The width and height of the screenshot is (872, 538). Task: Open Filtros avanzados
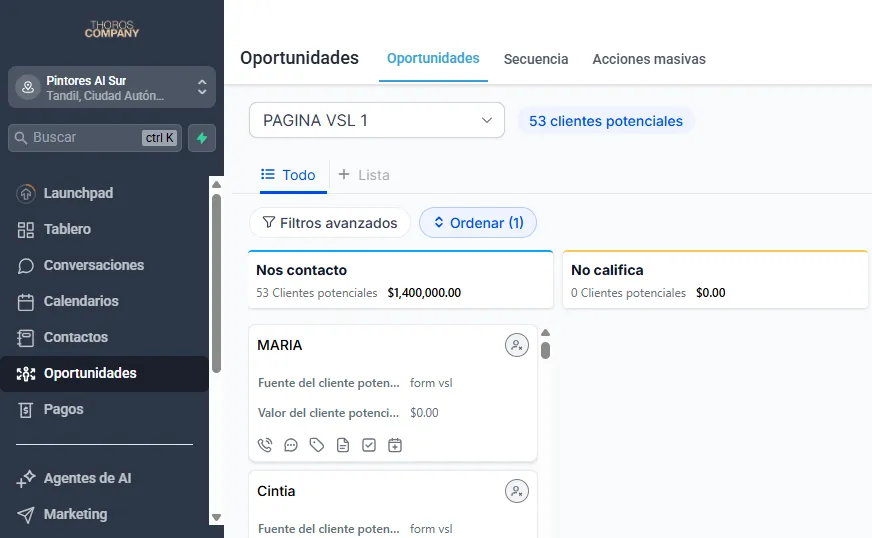point(330,223)
